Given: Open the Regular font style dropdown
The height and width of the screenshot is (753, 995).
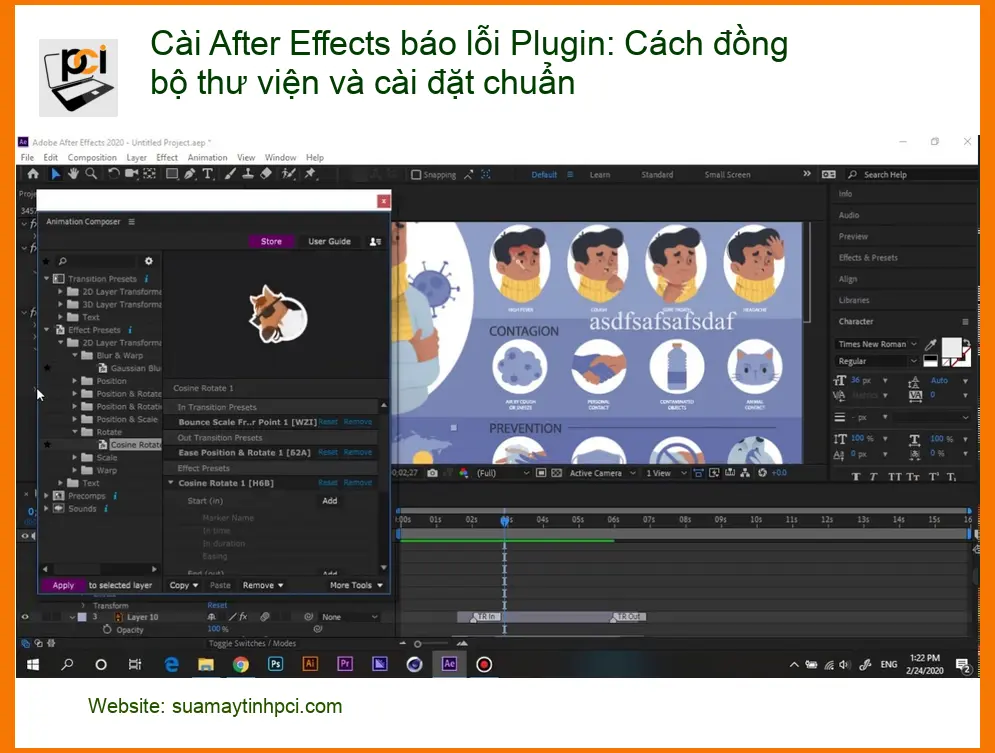Looking at the screenshot, I should pyautogui.click(x=877, y=361).
